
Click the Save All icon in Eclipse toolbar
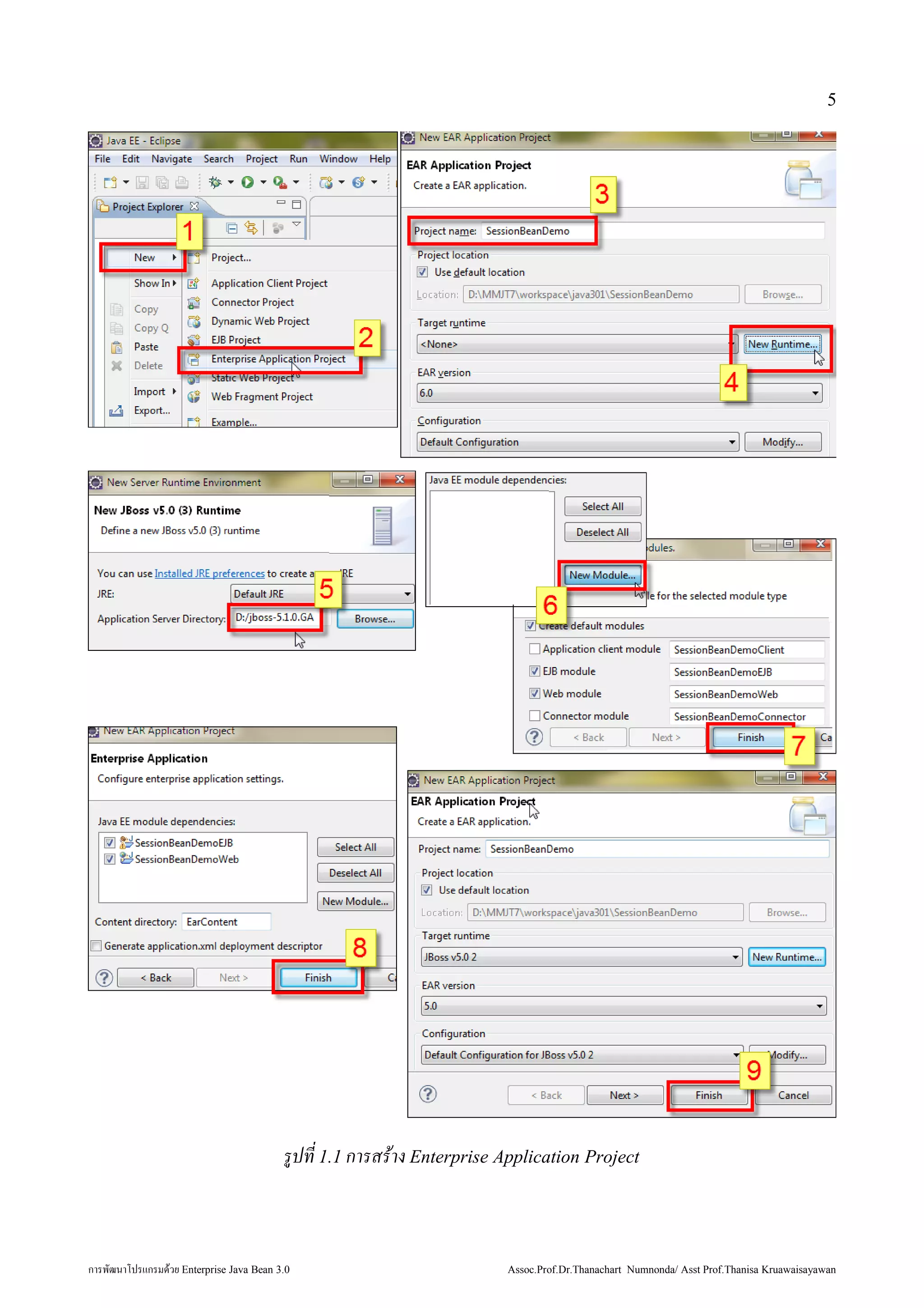click(162, 182)
